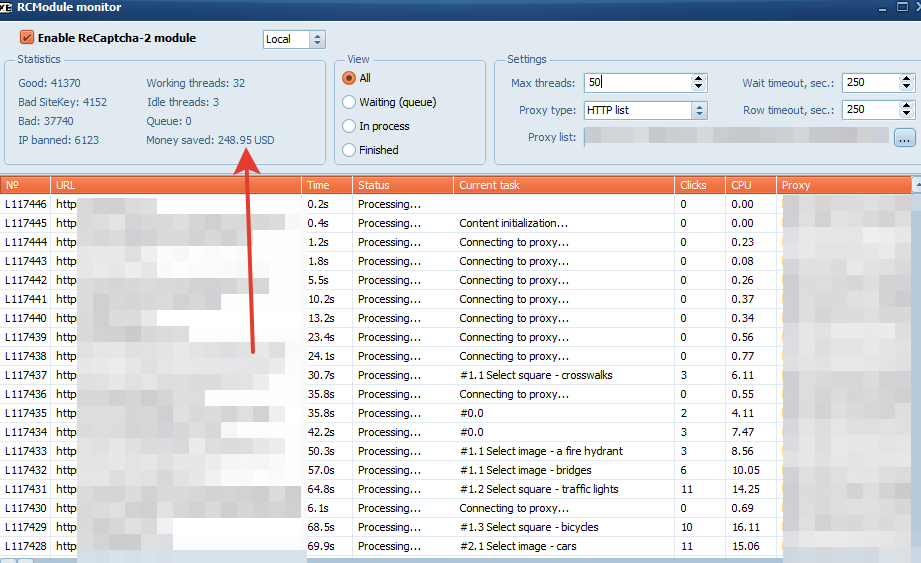Select row L117437 in the task list
Viewport: 921px width, 563px height.
[x=25, y=375]
